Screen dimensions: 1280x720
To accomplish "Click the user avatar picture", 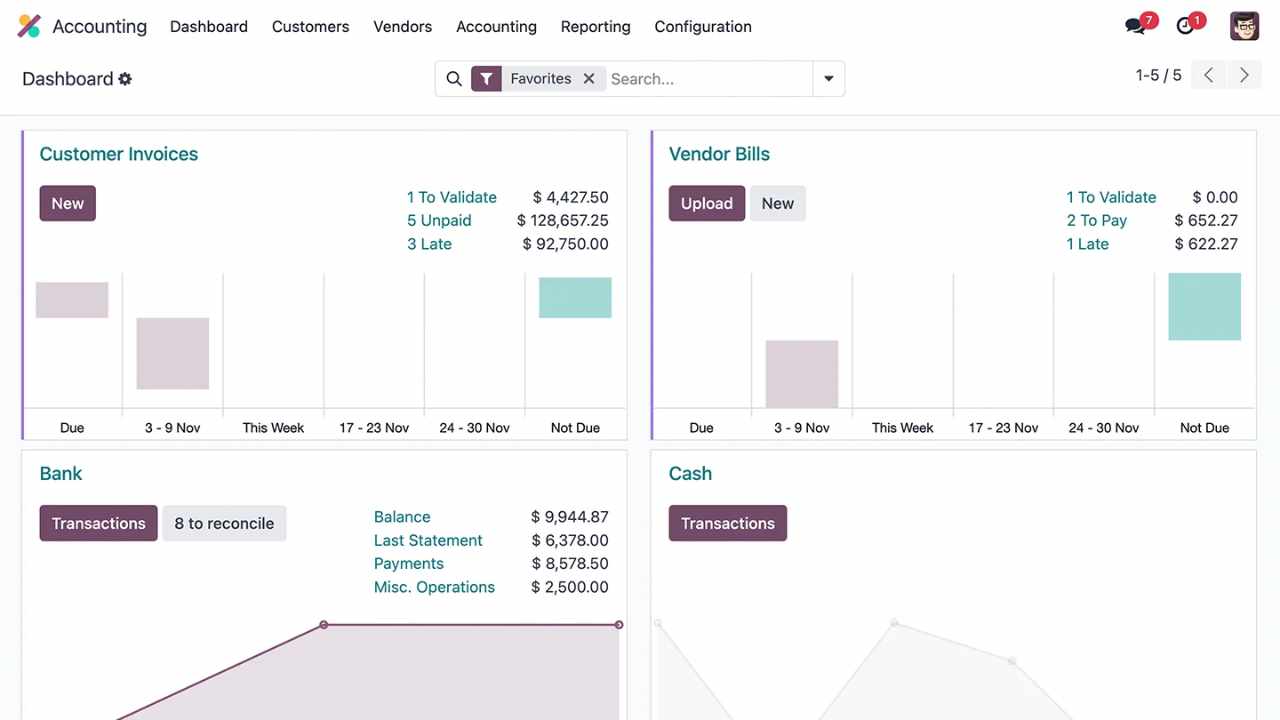I will [x=1244, y=27].
